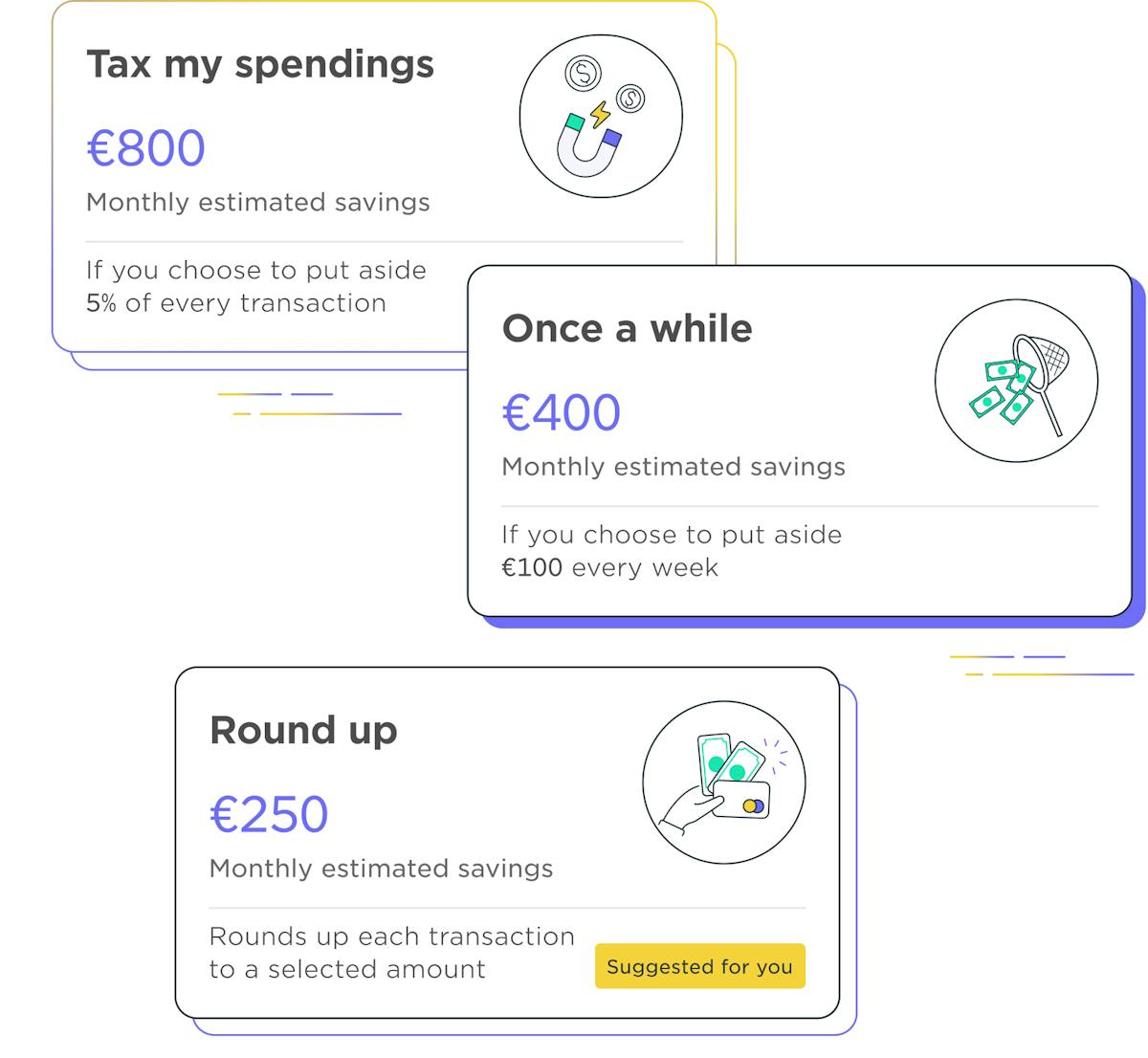Select the €100 every week text
The image size is (1148, 1058).
609,567
